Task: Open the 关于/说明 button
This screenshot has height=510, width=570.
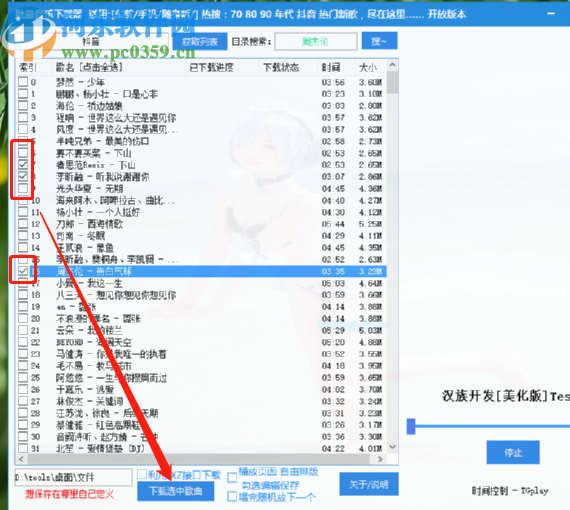Action: click(369, 484)
